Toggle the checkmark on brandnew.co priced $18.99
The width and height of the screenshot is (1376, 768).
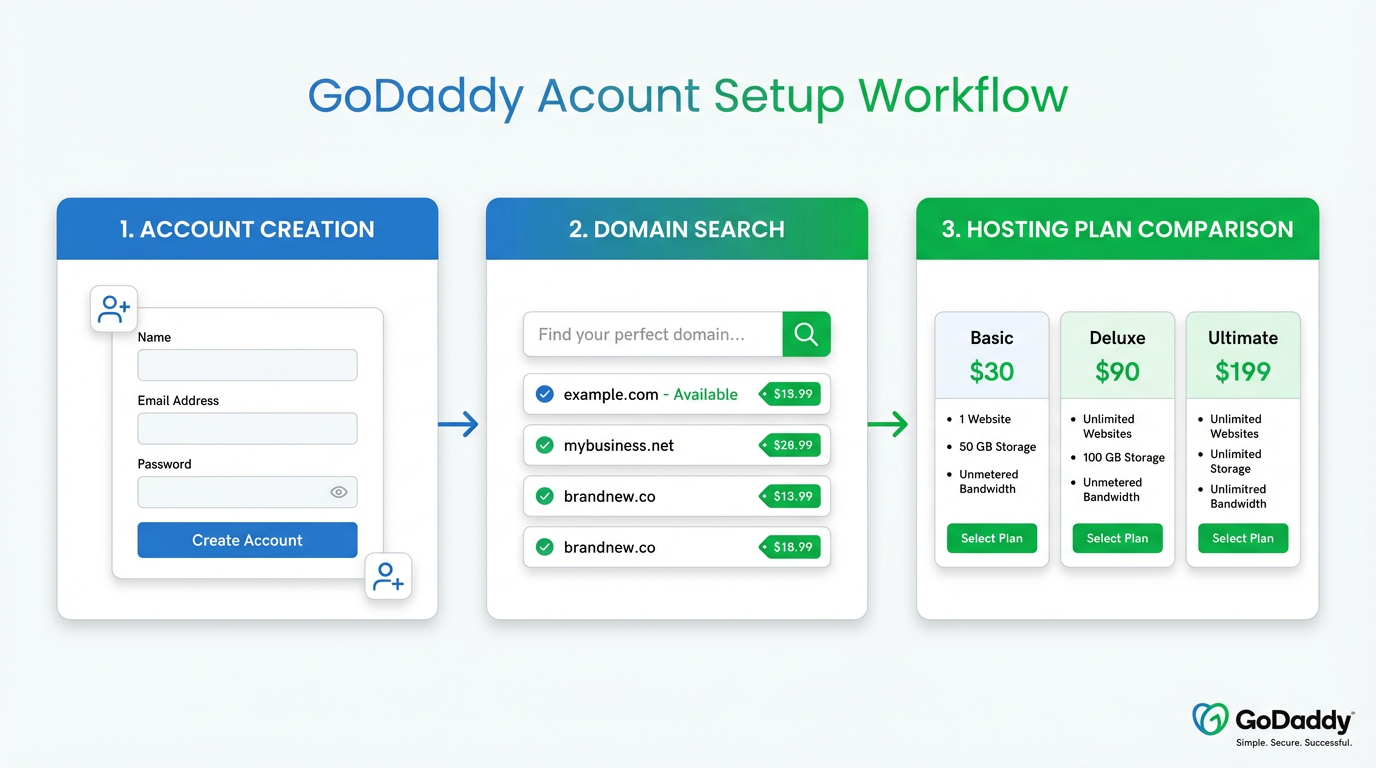coord(545,547)
